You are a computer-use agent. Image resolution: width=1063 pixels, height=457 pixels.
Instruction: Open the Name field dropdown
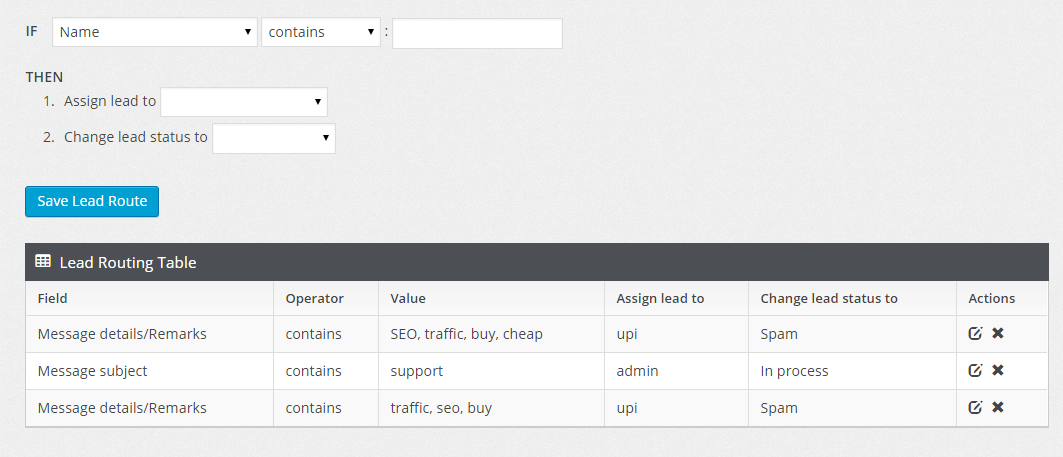[x=155, y=32]
